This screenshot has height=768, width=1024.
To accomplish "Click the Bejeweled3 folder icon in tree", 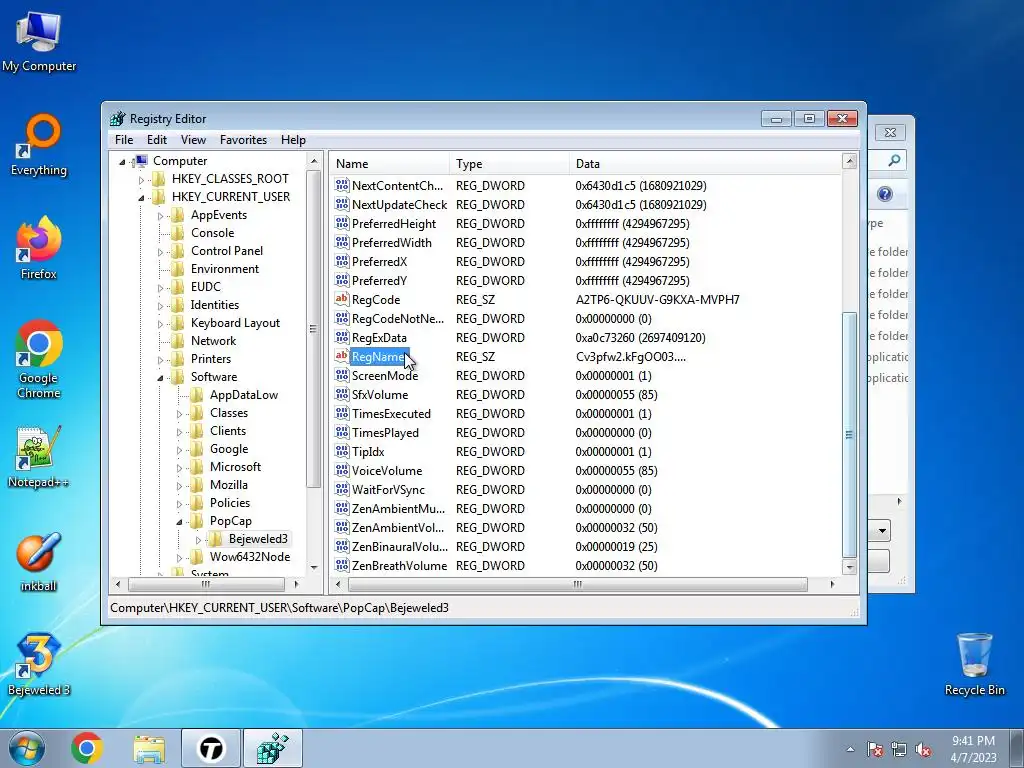I will coord(216,539).
